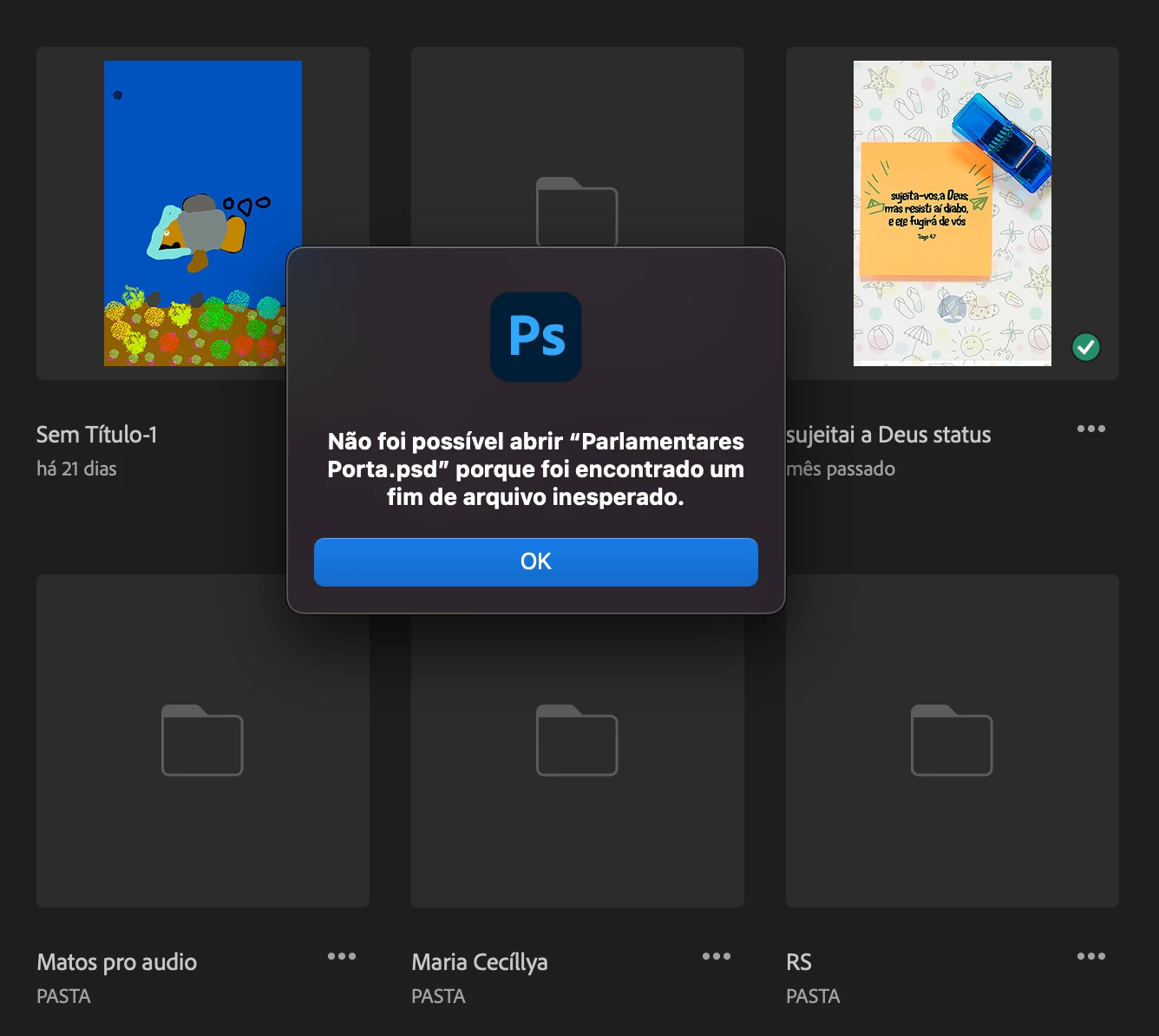Click OK in the error dialog

pyautogui.click(x=535, y=561)
